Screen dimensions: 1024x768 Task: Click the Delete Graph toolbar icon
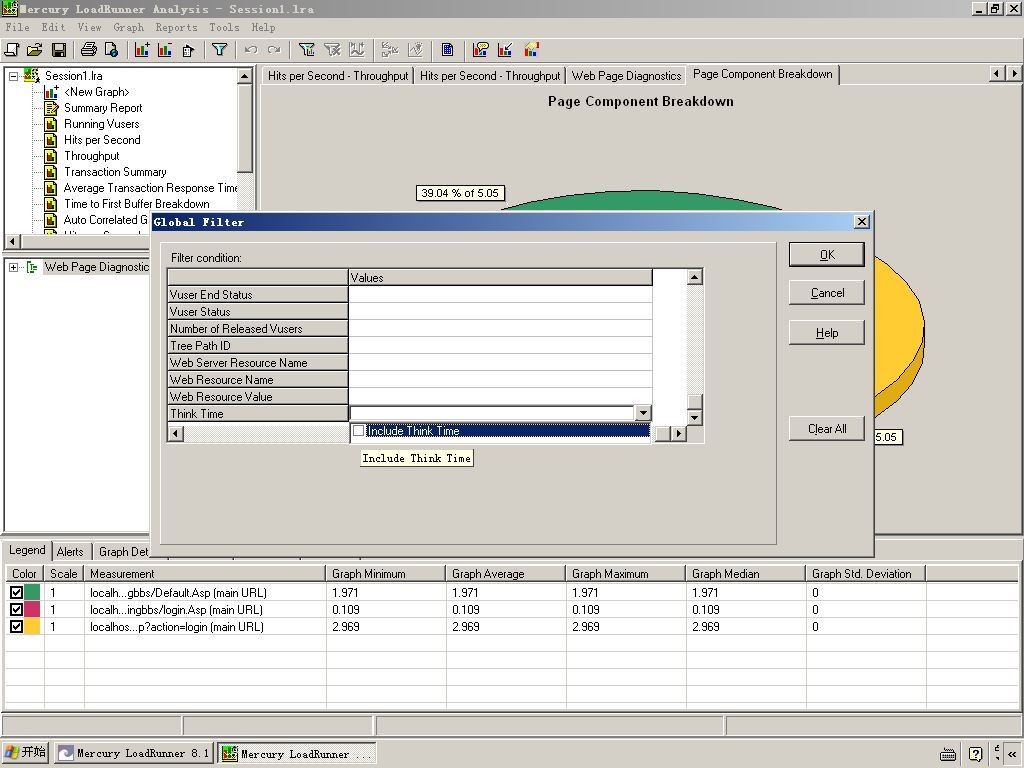[x=165, y=50]
